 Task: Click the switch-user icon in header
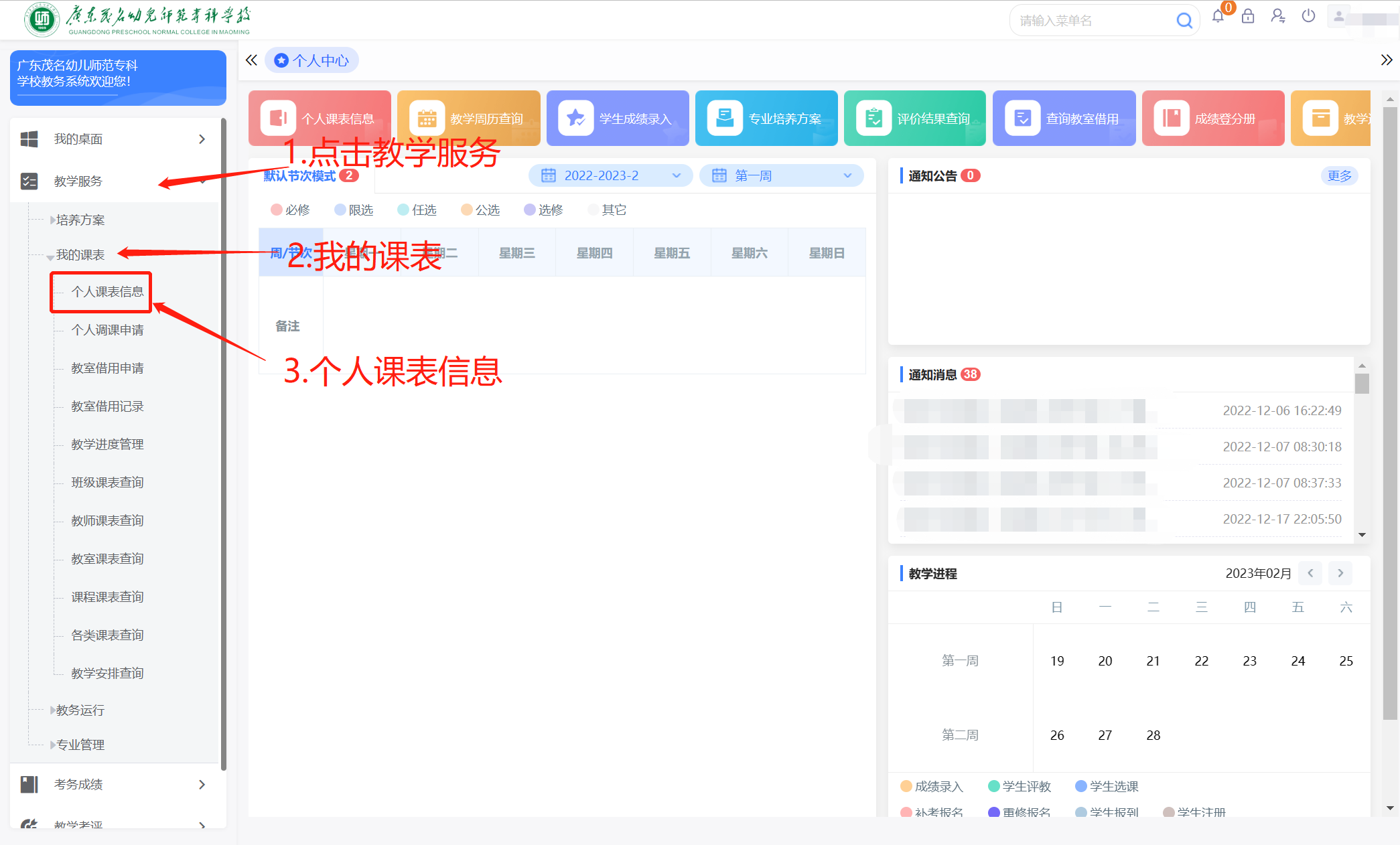tap(1277, 16)
